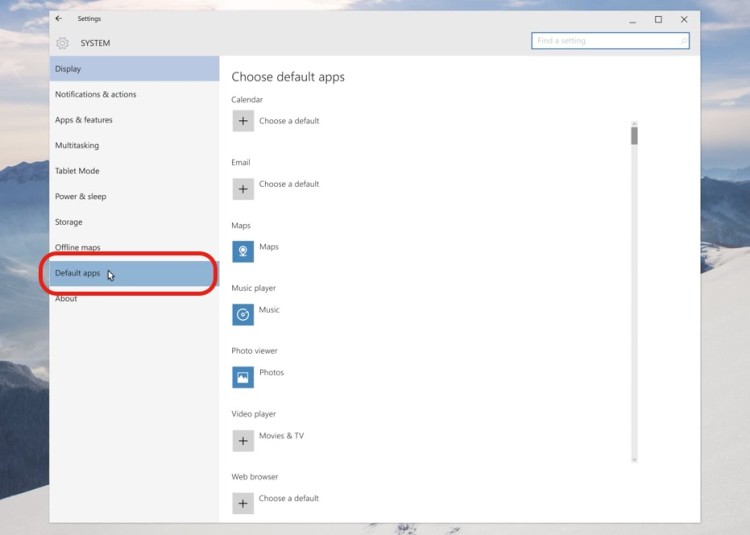
Task: Click the Choose default apps heading
Action: [288, 77]
